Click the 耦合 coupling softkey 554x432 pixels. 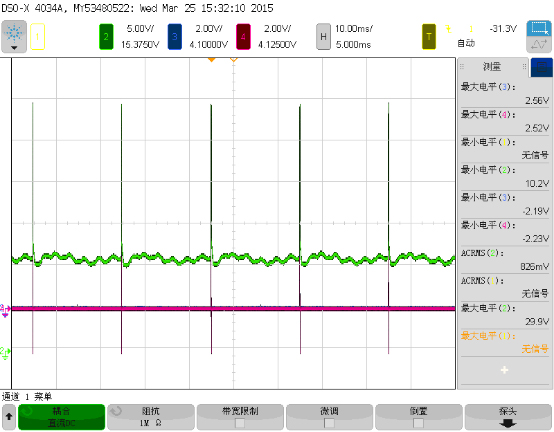point(61,417)
